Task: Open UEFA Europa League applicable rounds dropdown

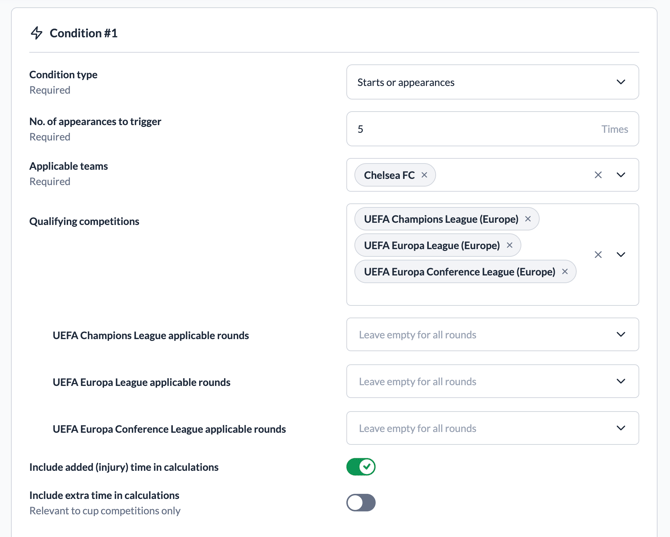Action: 492,381
